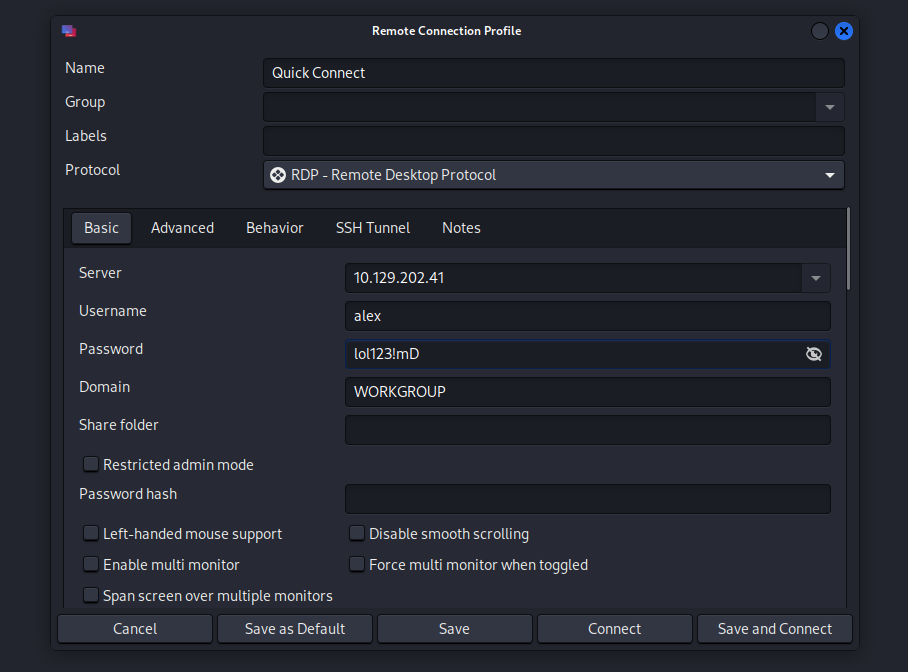908x672 pixels.
Task: Click the round minimize window button
Action: click(x=819, y=31)
